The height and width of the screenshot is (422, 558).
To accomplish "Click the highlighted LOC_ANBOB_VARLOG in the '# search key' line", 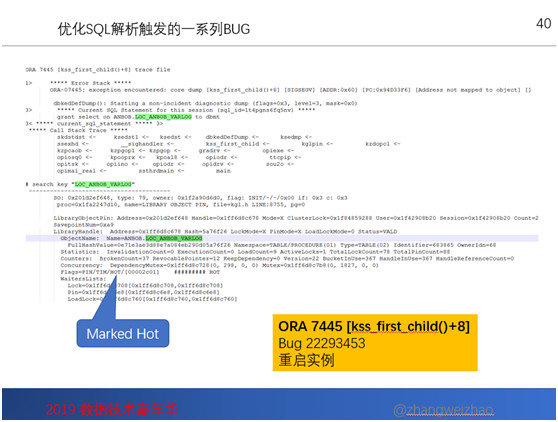I will [x=103, y=184].
